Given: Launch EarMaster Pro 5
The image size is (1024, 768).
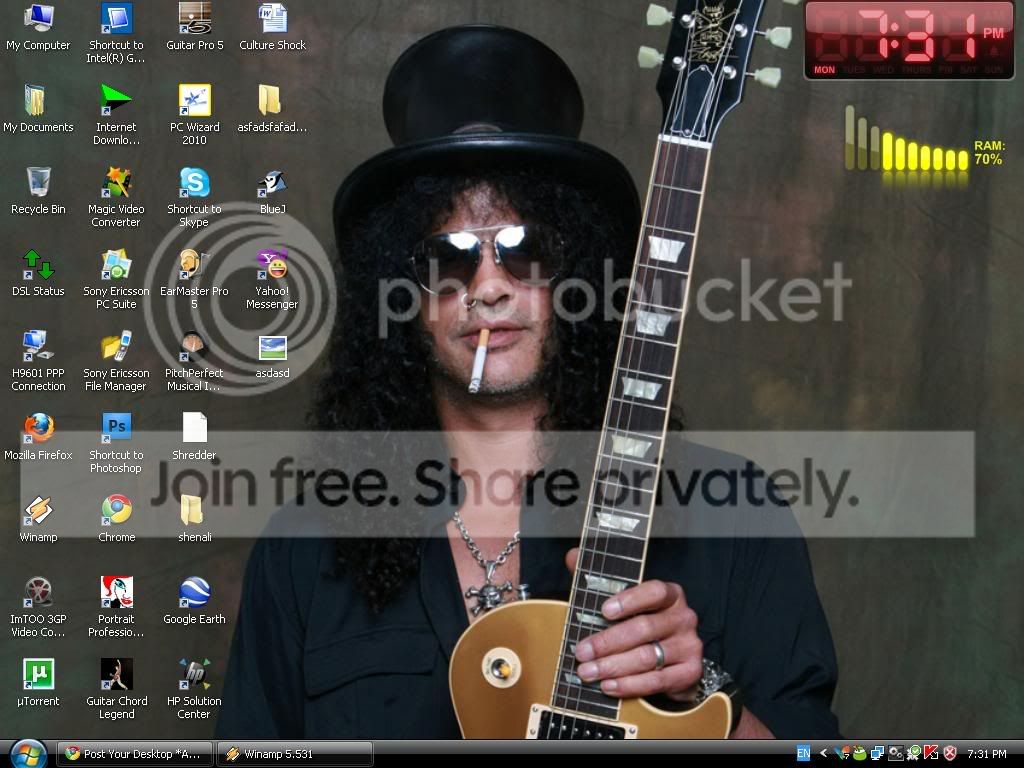Looking at the screenshot, I should (195, 279).
